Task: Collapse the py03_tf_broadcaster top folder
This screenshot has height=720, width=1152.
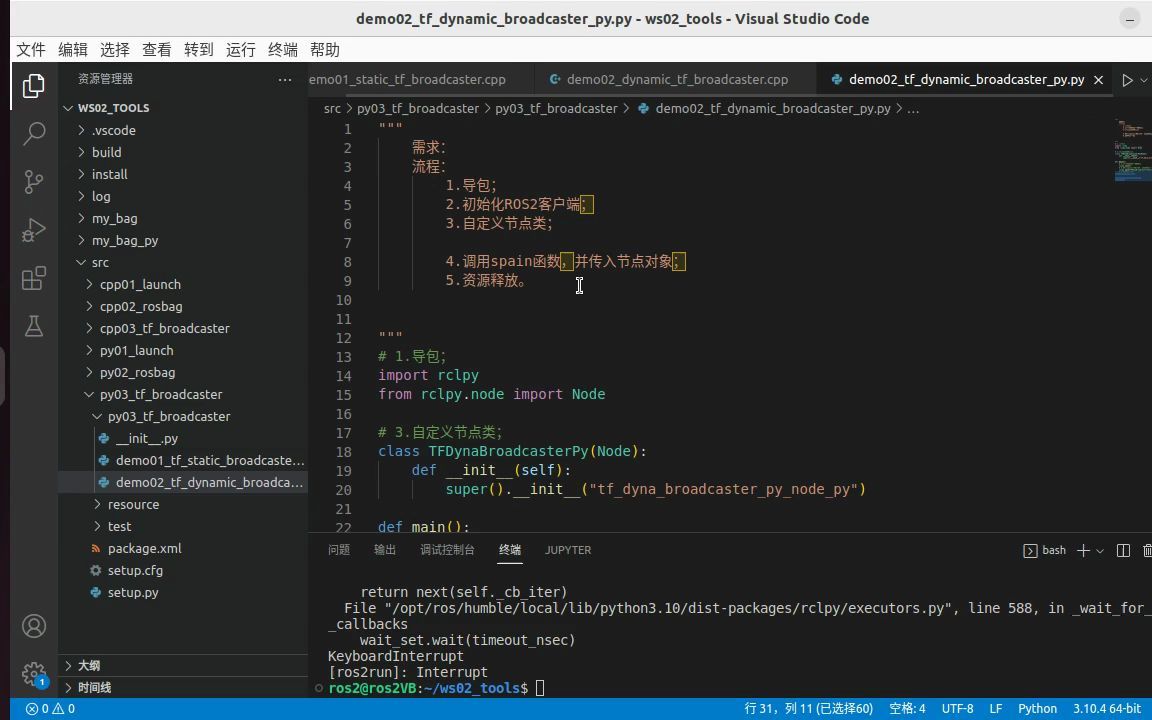Action: [x=160, y=394]
